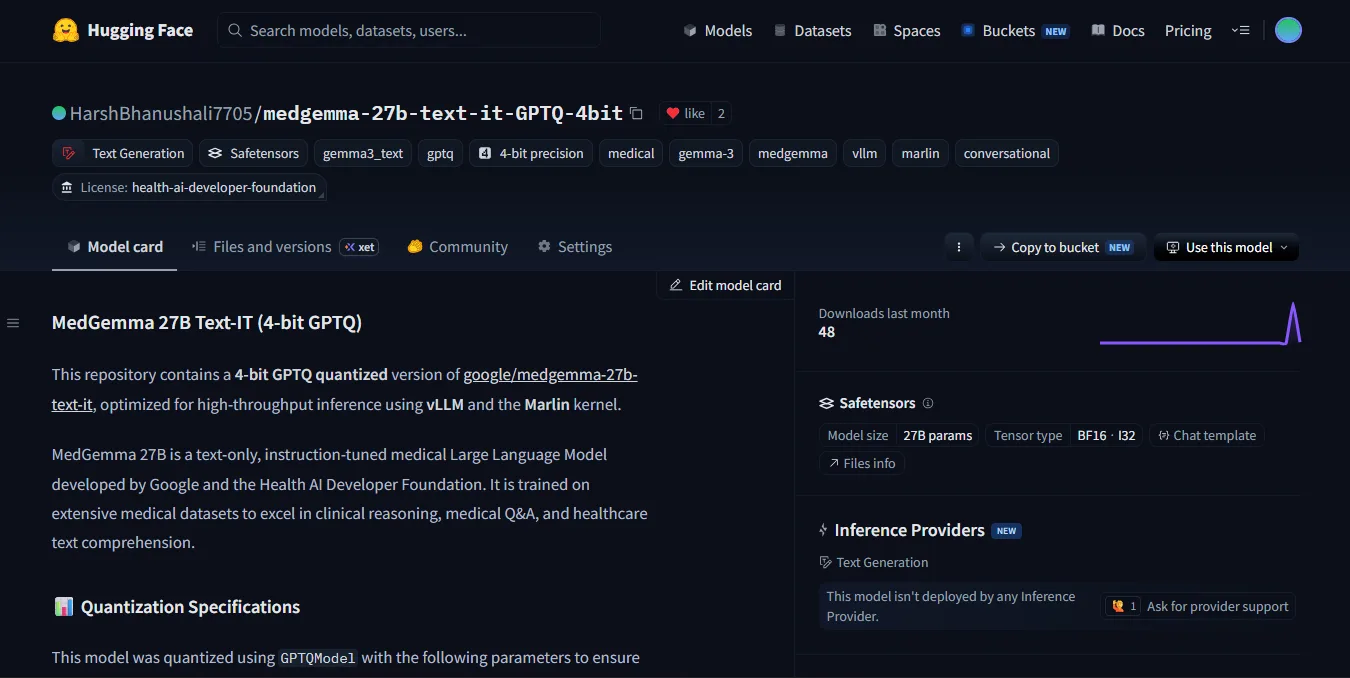Click Copy to bucket button
Viewport: 1350px width, 678px height.
(x=1062, y=247)
